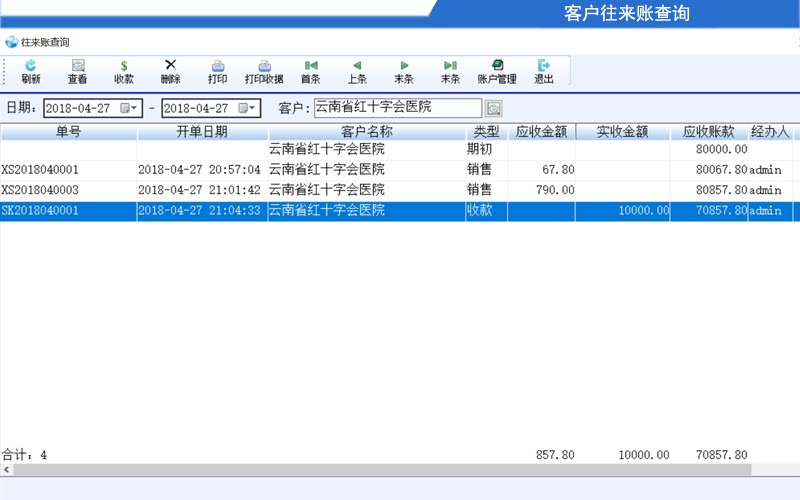Click the customer lookup icon beside 客户 field

click(x=493, y=108)
